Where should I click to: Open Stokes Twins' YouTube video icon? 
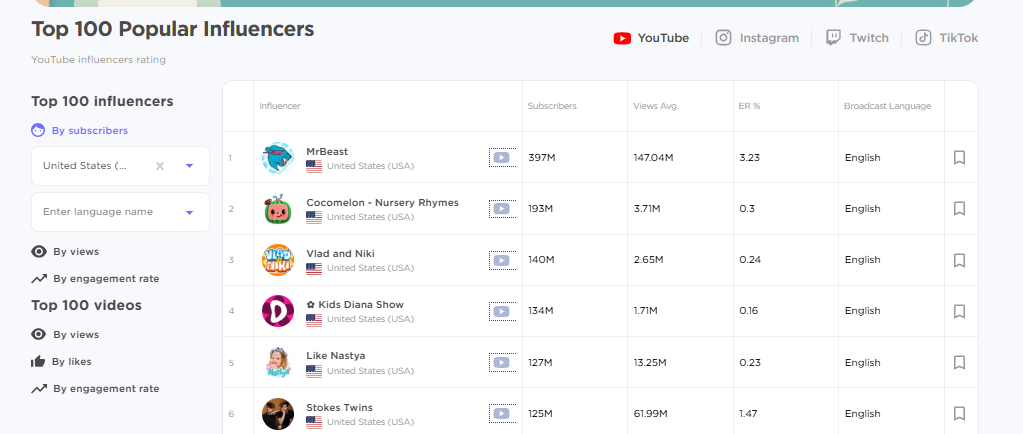tap(502, 413)
